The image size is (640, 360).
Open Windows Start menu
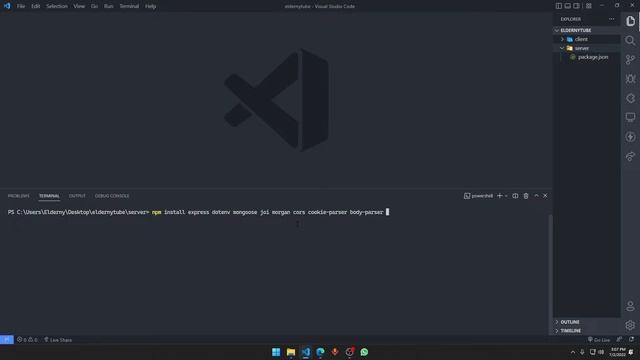[276, 352]
